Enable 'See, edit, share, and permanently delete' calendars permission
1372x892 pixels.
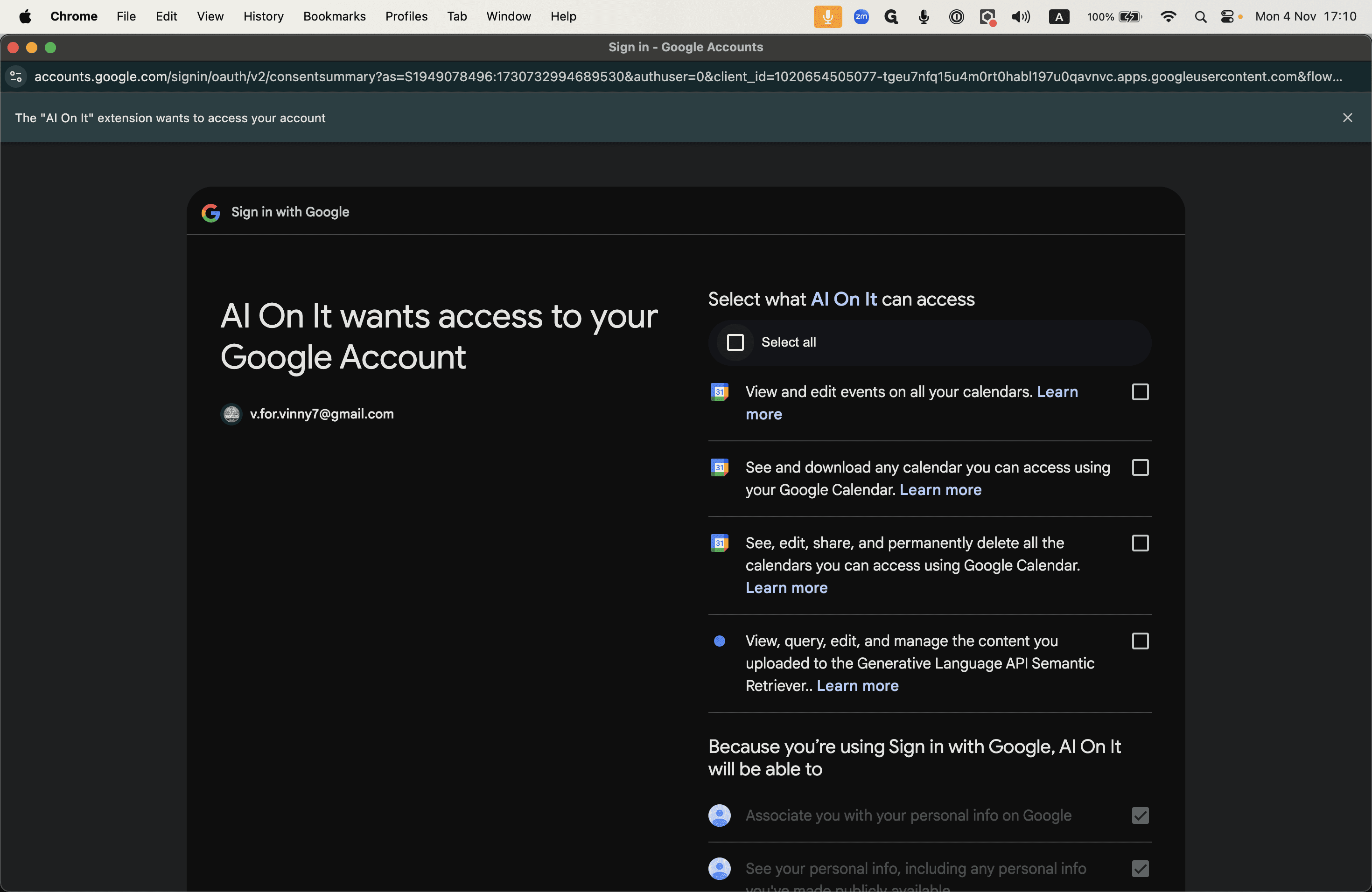[x=1140, y=543]
